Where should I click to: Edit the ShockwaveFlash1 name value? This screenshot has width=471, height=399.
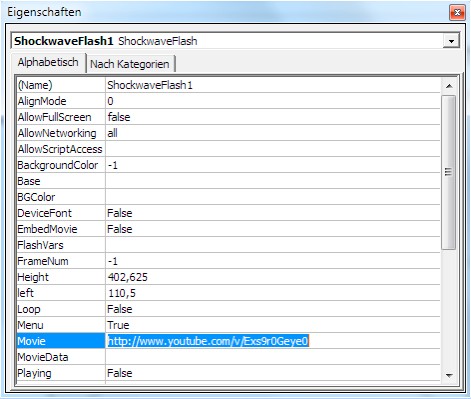(273, 85)
